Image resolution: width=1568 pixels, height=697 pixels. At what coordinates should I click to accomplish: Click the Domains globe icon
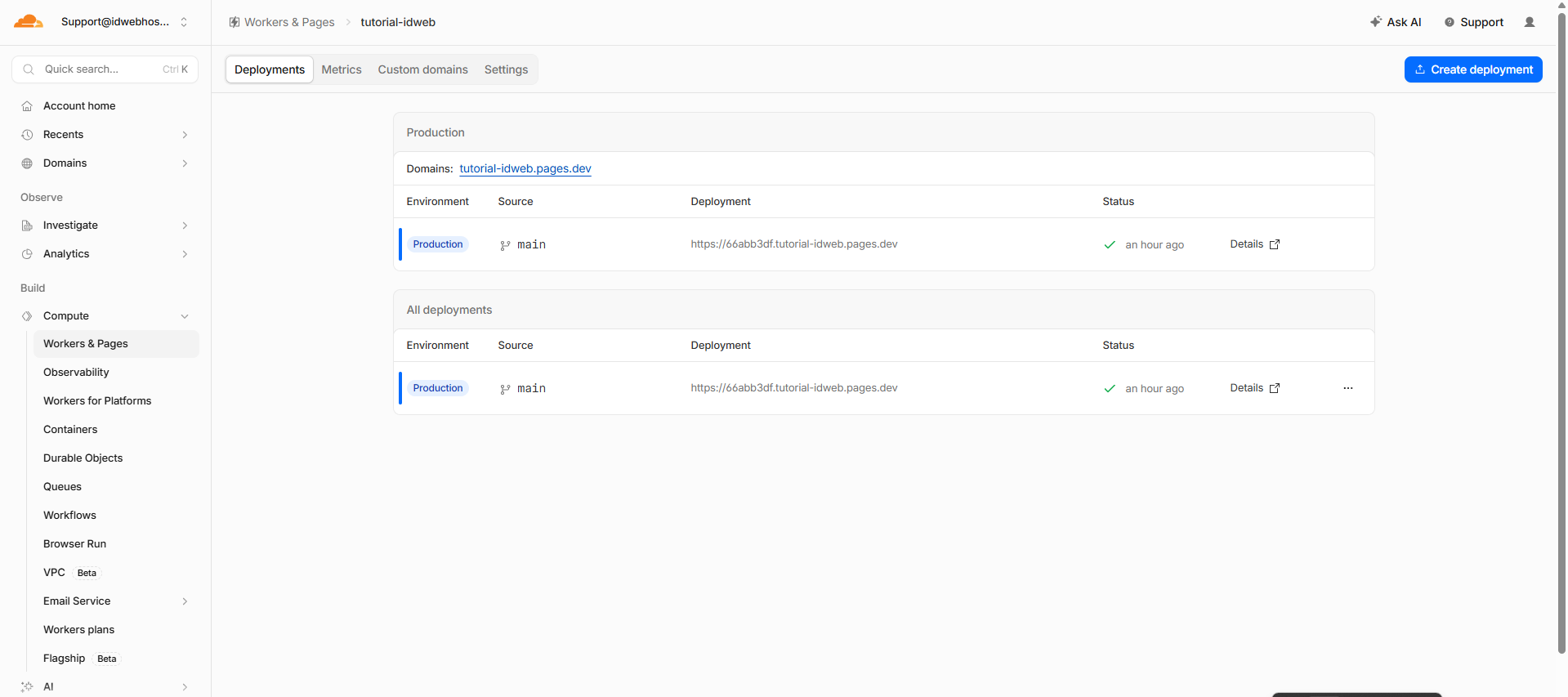coord(27,163)
